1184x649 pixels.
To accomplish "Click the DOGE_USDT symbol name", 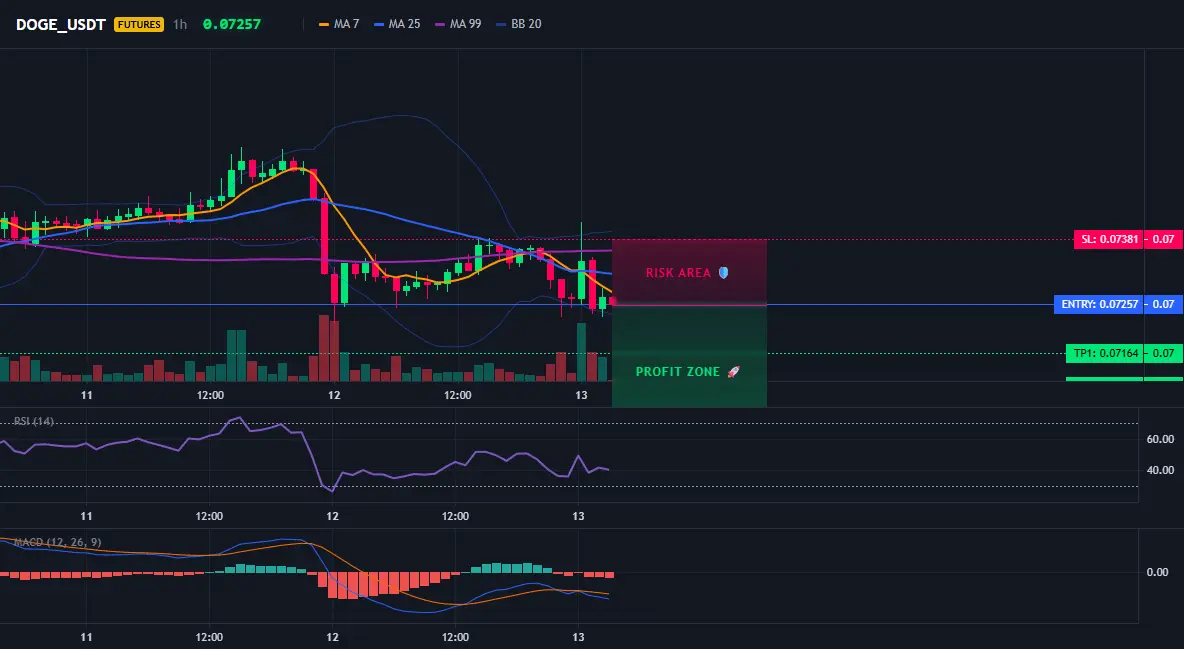I will click(60, 24).
